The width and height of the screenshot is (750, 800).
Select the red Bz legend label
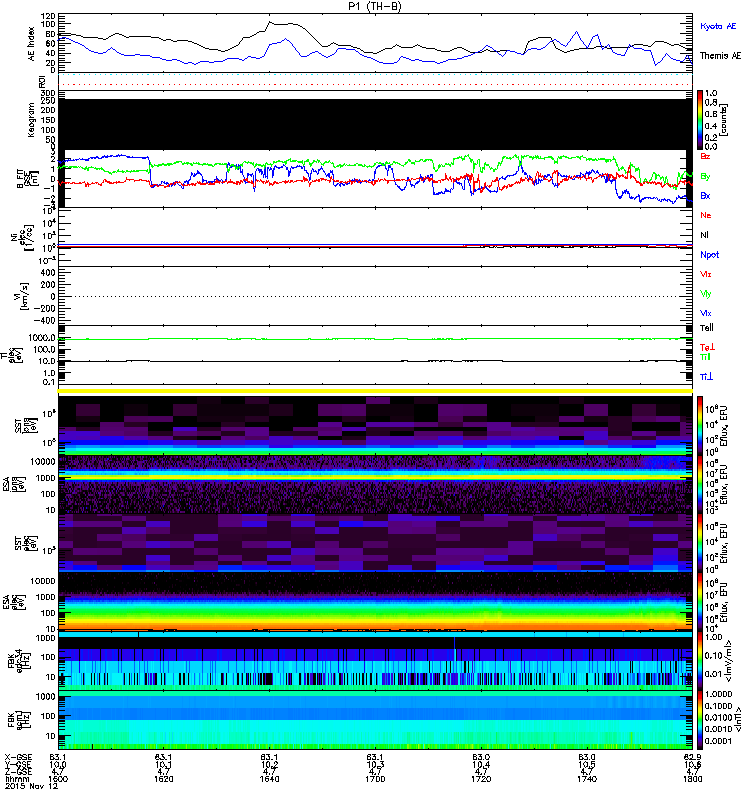pos(705,156)
